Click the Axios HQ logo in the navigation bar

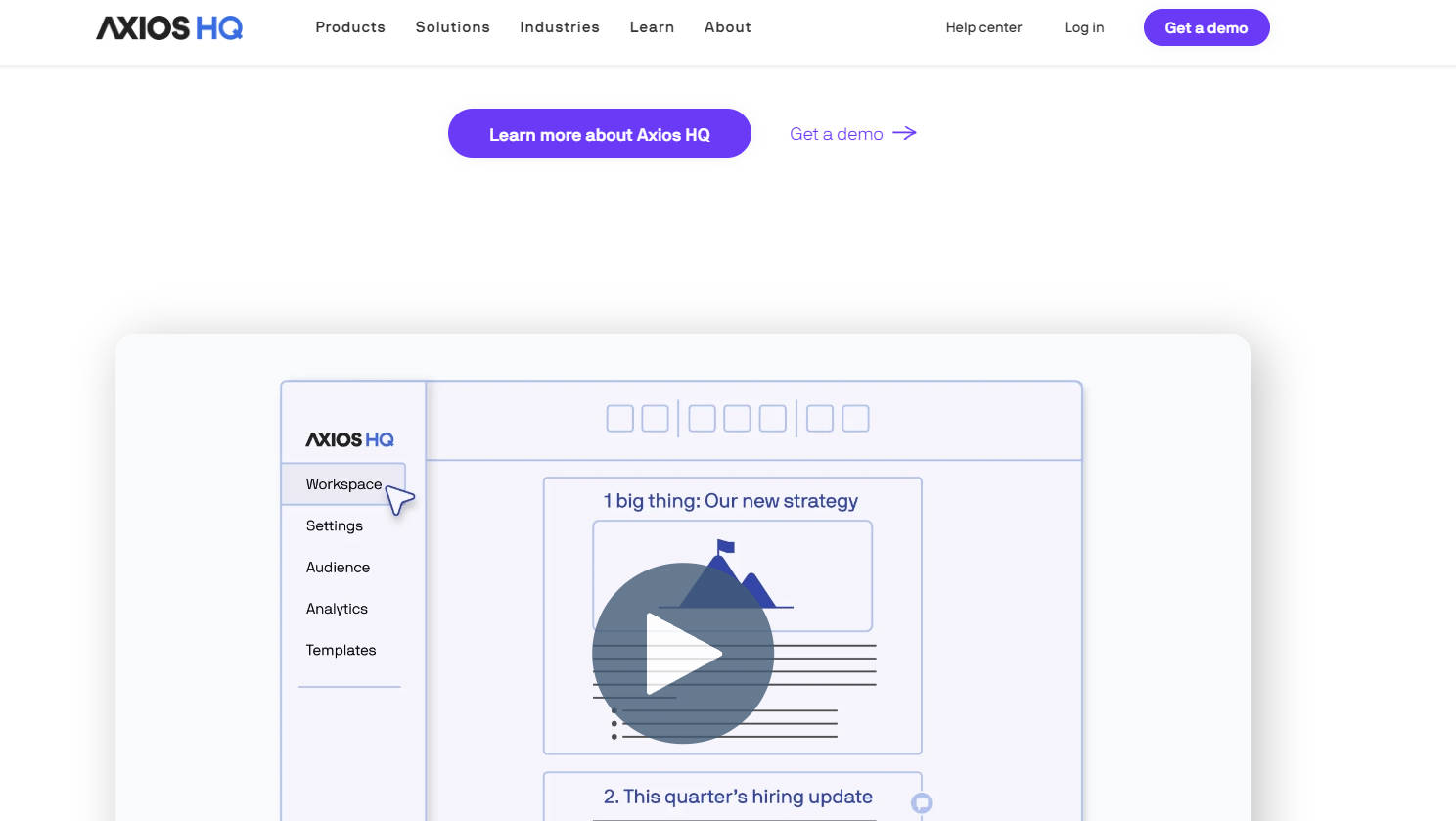[x=168, y=27]
